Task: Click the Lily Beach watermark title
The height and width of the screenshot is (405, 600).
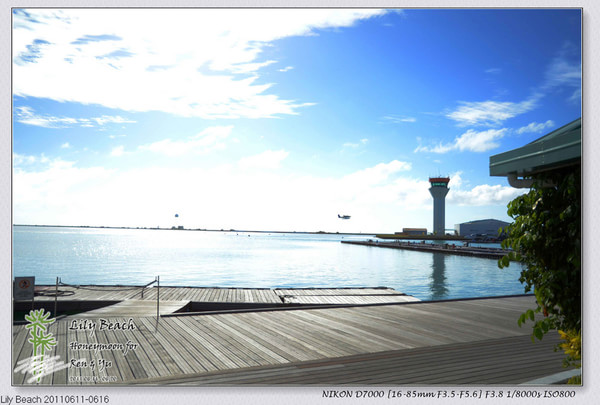Action: [101, 325]
